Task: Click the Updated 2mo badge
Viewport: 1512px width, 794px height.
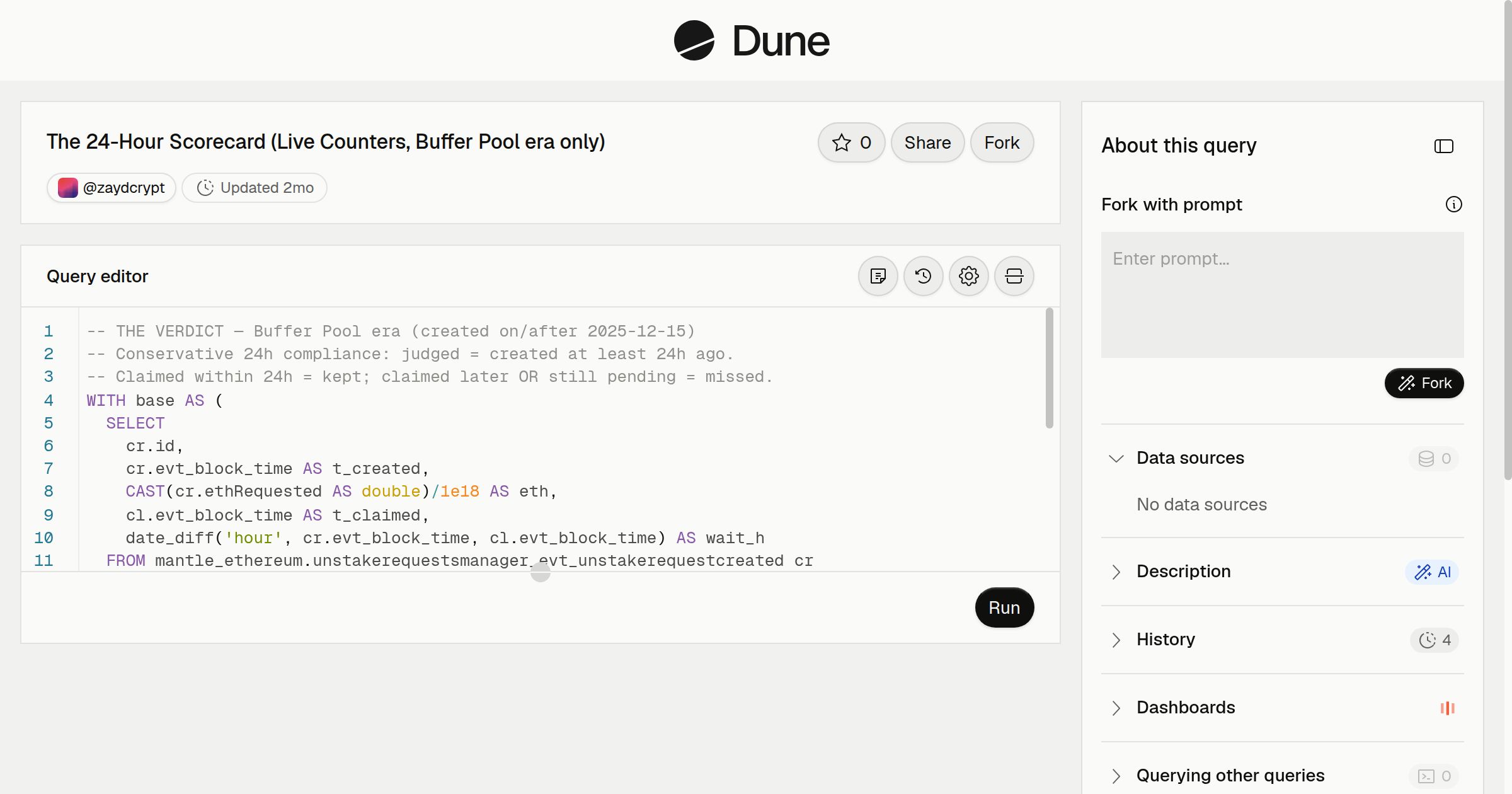Action: point(255,188)
